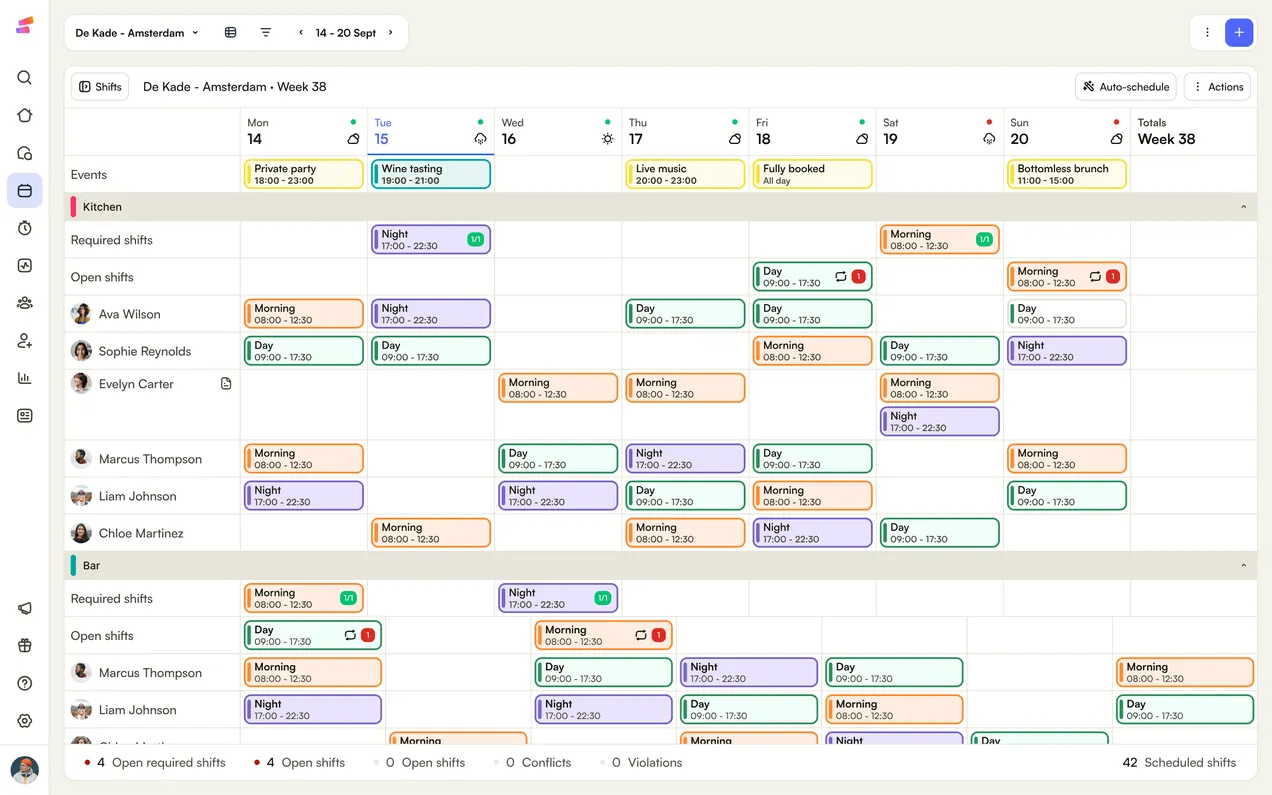Open the bar chart reports icon
This screenshot has height=795, width=1272.
25,378
